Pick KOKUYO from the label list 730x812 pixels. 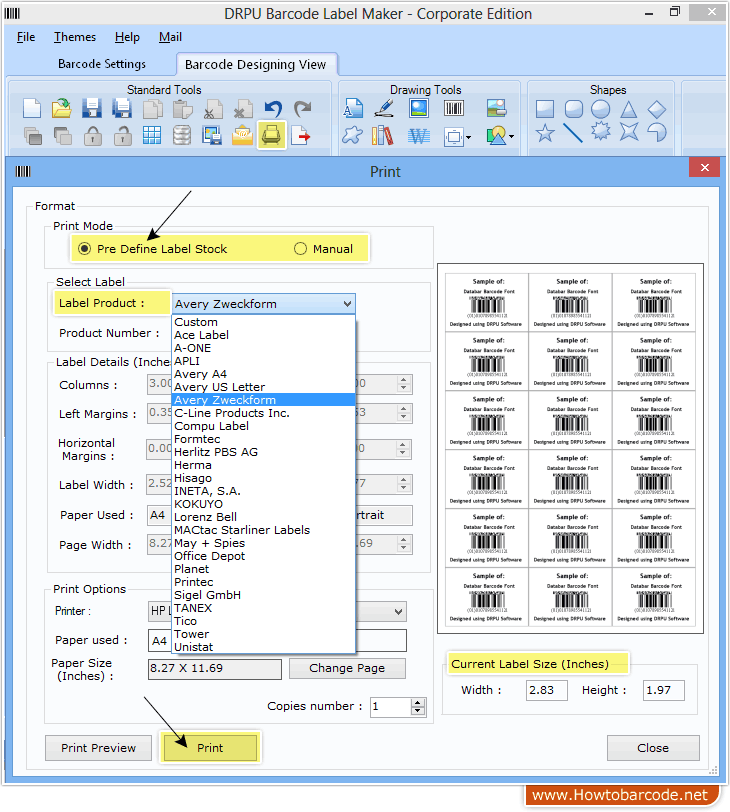264,504
